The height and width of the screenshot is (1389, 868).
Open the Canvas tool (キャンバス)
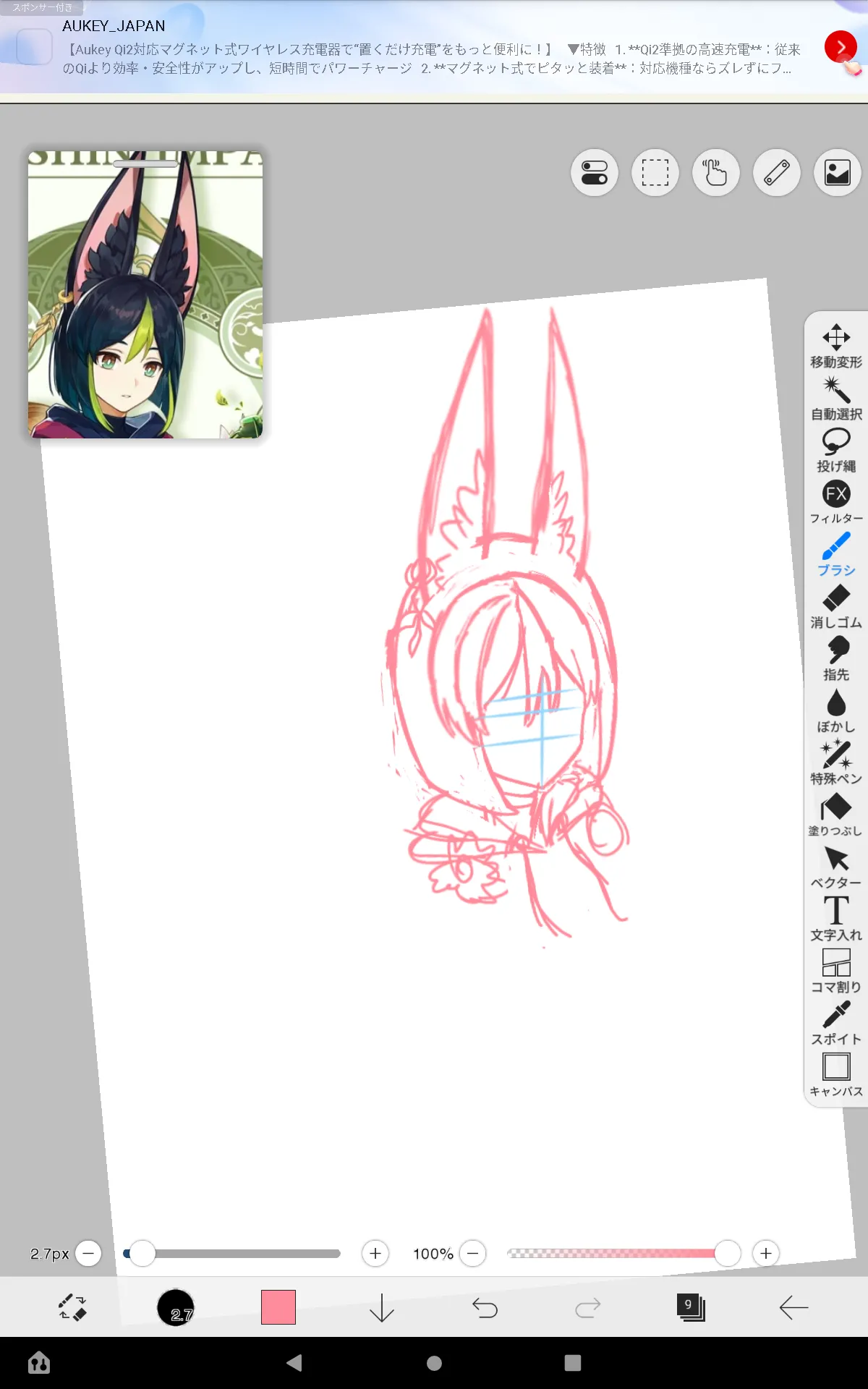pyautogui.click(x=836, y=1075)
